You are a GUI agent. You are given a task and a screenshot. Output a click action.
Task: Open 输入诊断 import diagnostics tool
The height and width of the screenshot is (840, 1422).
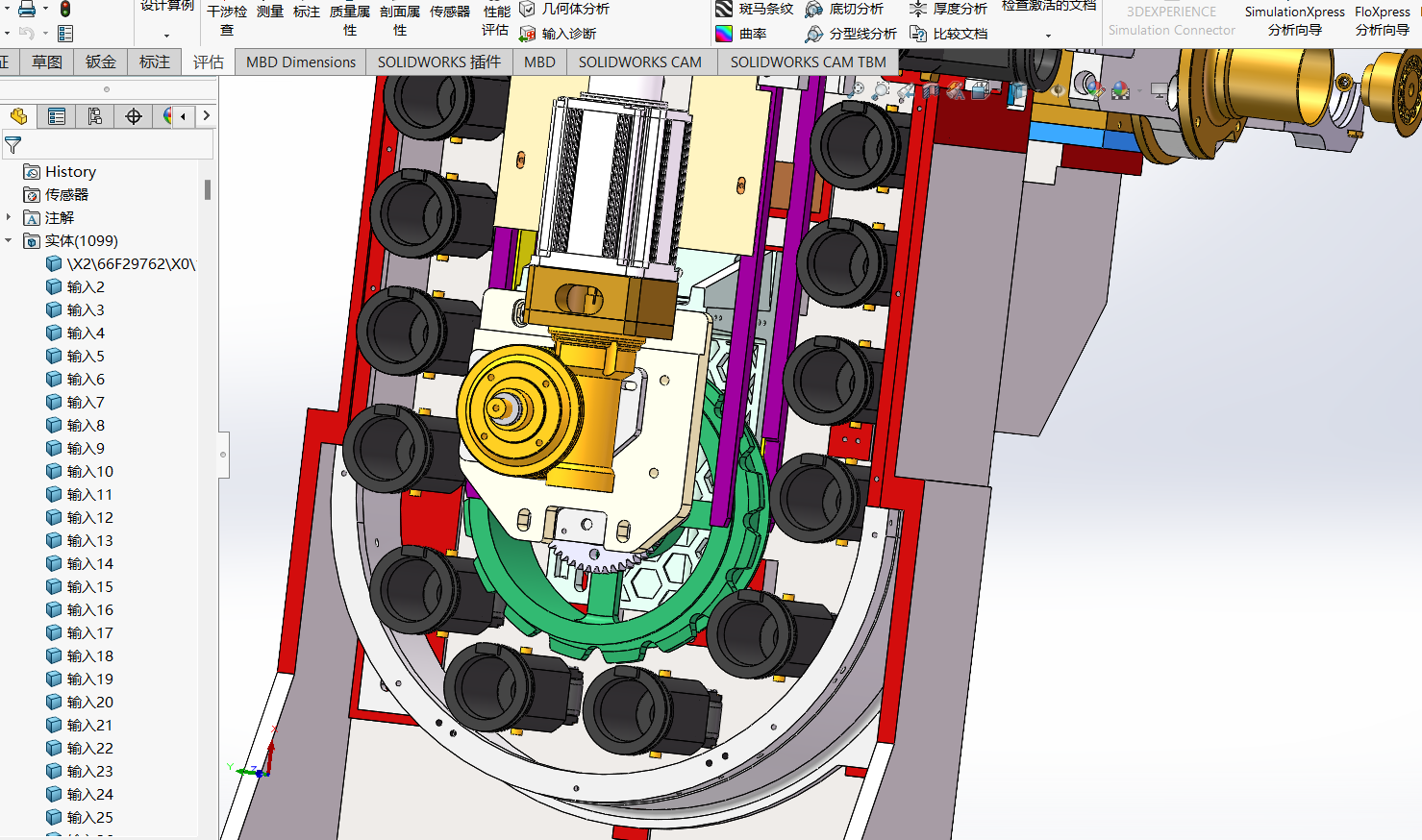coord(558,34)
